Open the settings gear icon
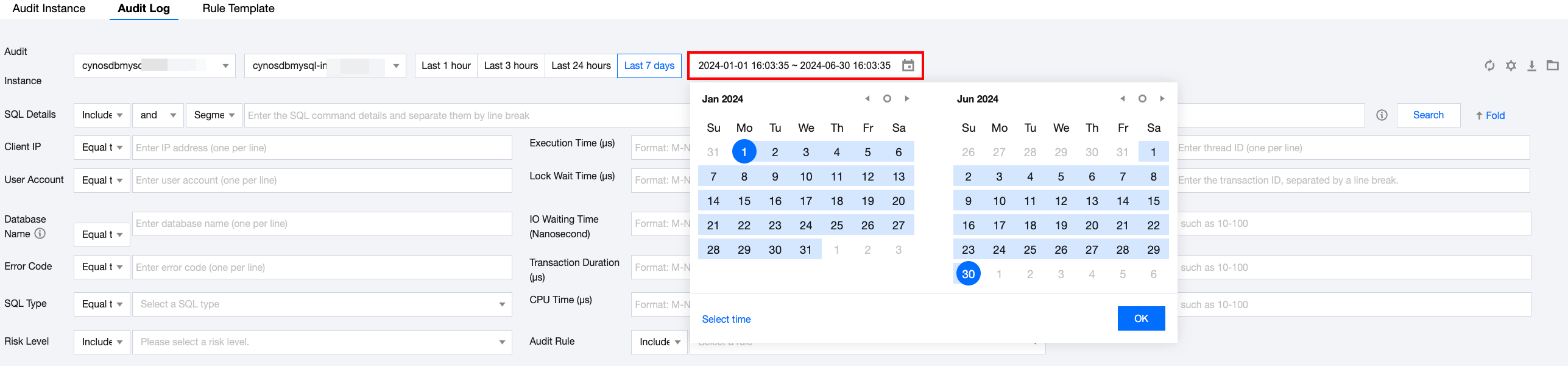Viewport: 1568px width, 366px height. coord(1511,65)
